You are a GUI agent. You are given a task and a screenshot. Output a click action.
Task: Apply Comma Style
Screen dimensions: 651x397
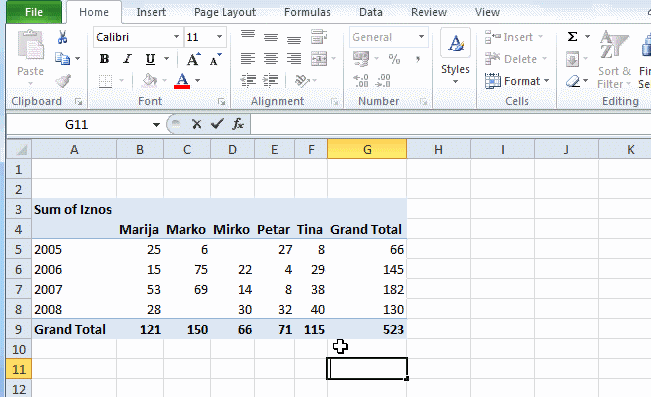[418, 59]
